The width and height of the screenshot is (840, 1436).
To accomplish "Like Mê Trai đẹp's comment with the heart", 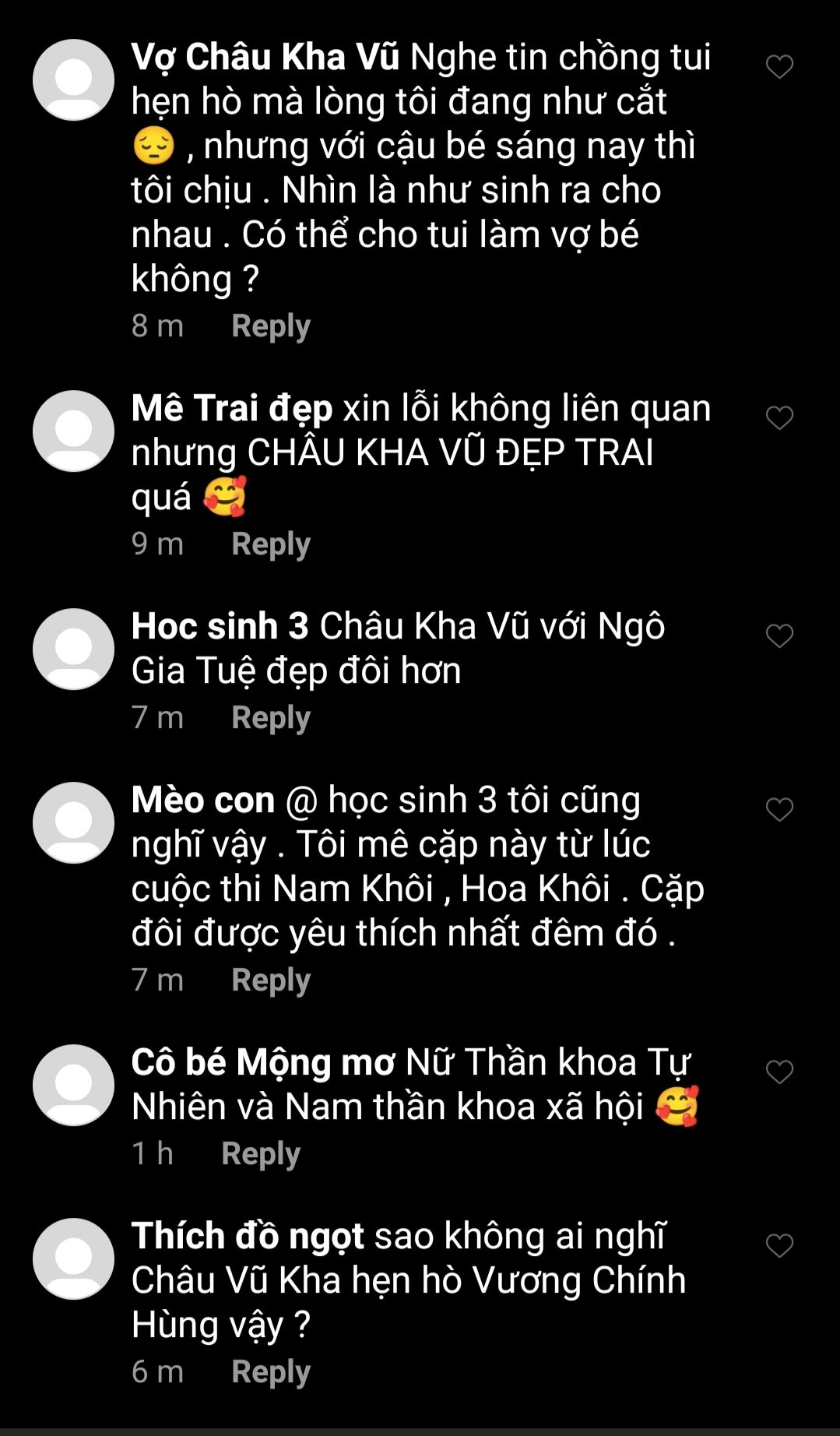I will coord(779,418).
